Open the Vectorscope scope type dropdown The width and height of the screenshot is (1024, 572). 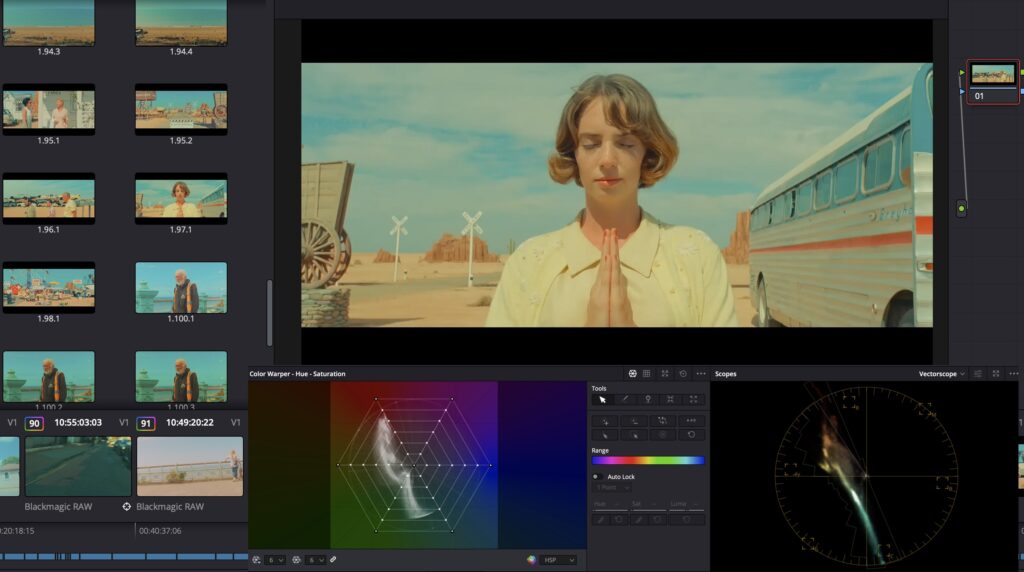click(941, 373)
